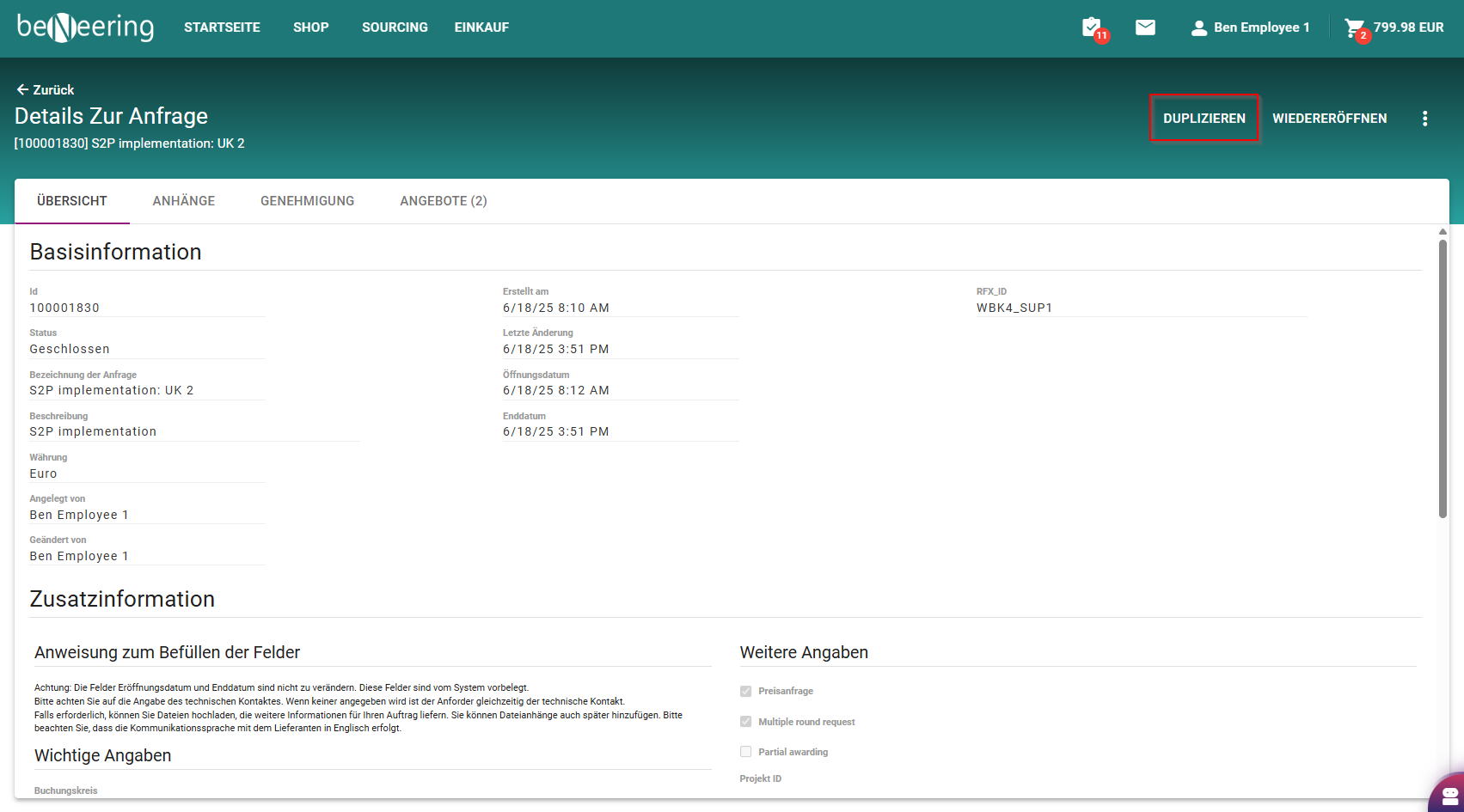This screenshot has width=1464, height=812.
Task: Click the user profile icon
Action: pyautogui.click(x=1198, y=28)
